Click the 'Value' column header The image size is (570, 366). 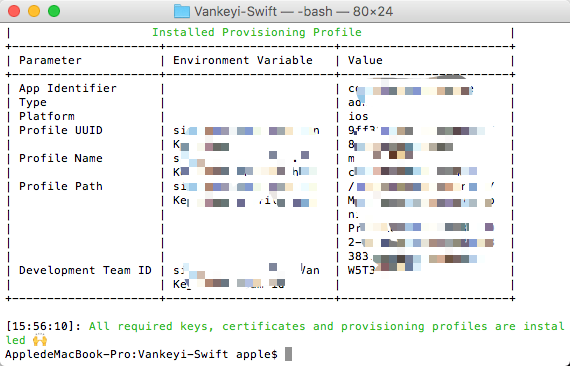click(x=365, y=60)
